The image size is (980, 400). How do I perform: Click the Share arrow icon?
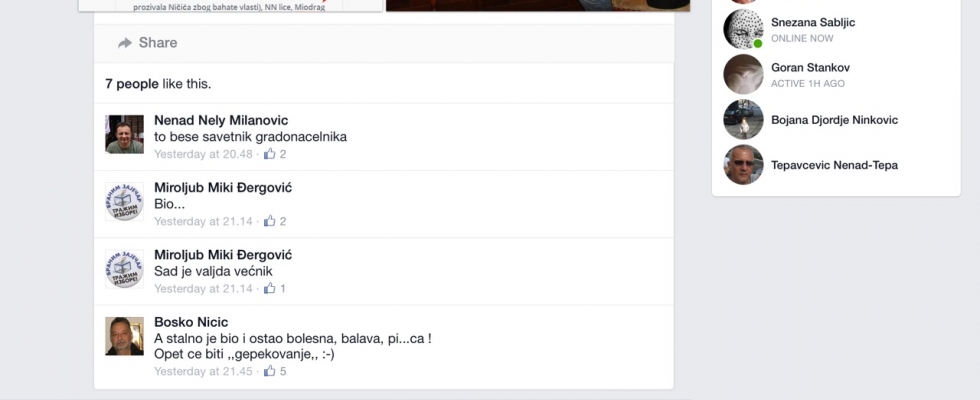point(125,42)
